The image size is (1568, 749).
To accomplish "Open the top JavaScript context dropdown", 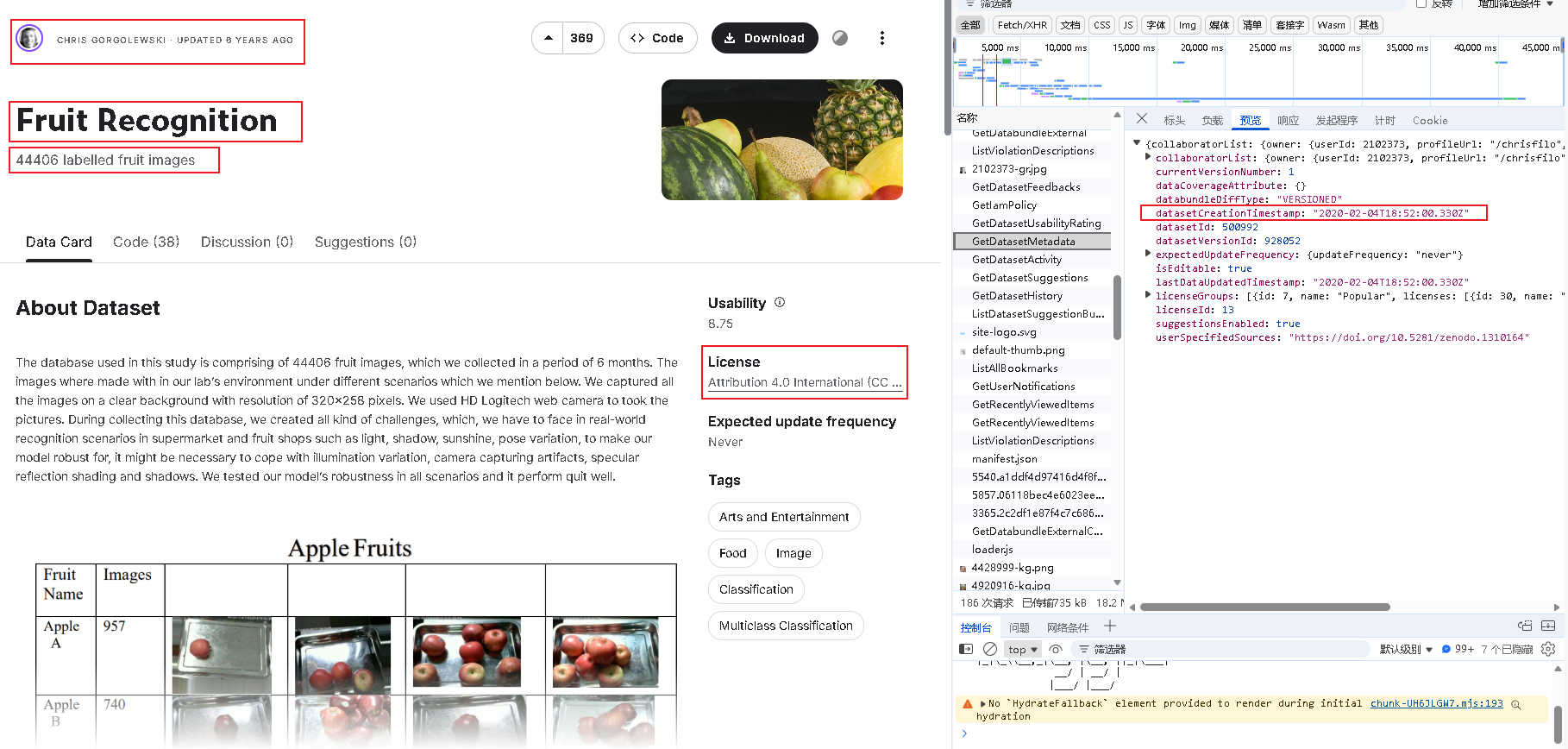I will pos(1023,649).
